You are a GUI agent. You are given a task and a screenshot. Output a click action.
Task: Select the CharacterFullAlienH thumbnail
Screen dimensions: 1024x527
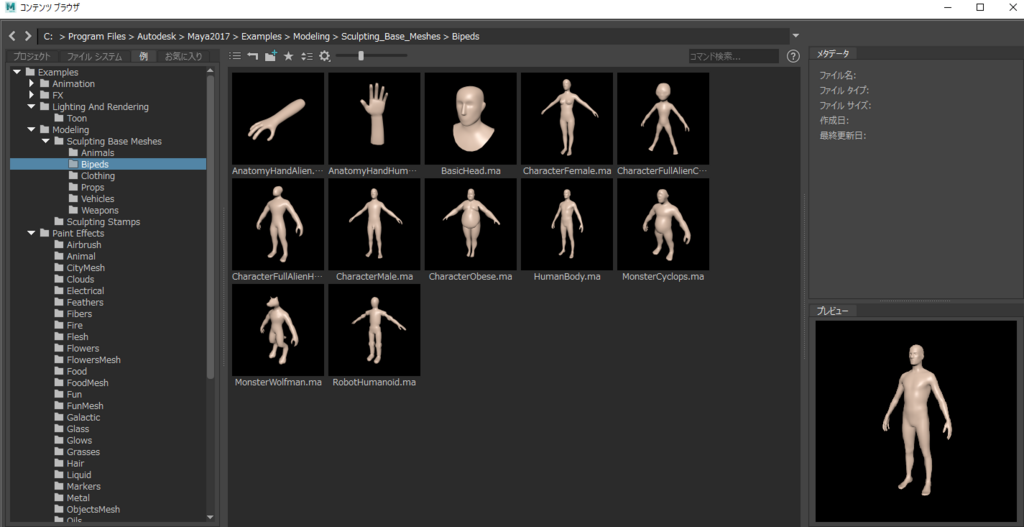point(278,224)
